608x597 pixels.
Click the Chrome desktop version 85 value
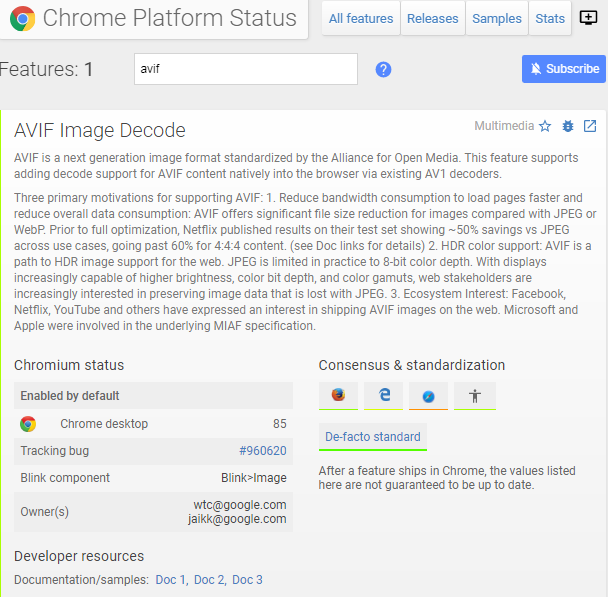pyautogui.click(x=280, y=424)
